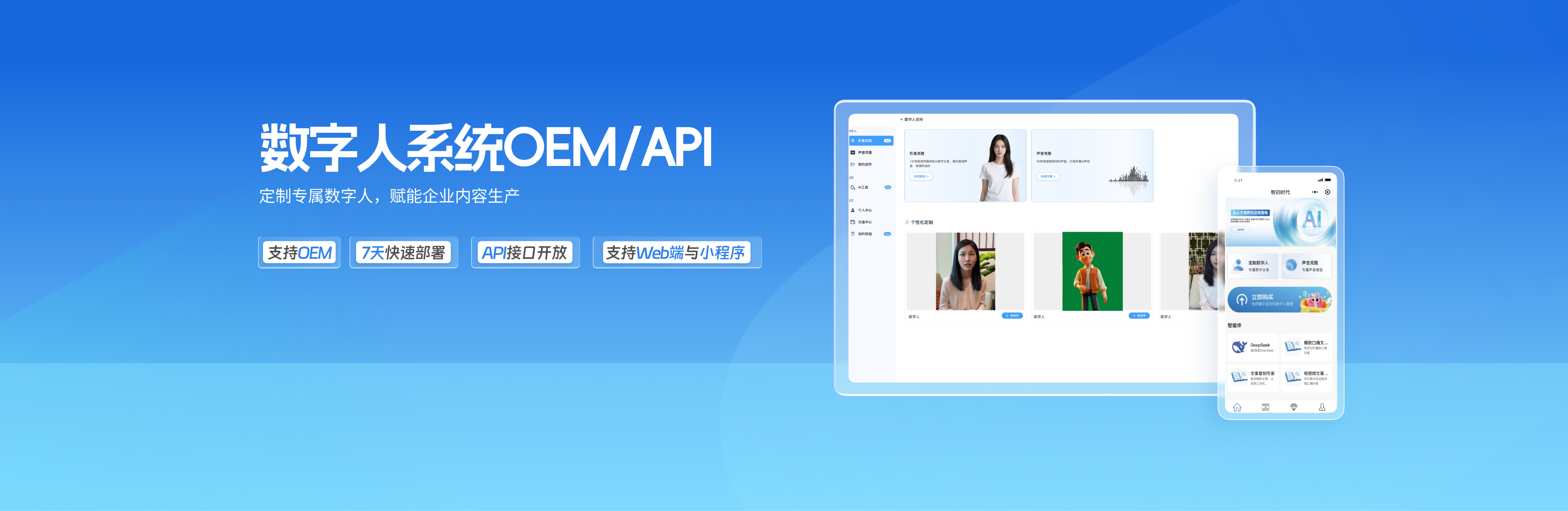Open the 爆款口播文 agent card
Viewport: 1568px width, 511px height.
[1306, 347]
